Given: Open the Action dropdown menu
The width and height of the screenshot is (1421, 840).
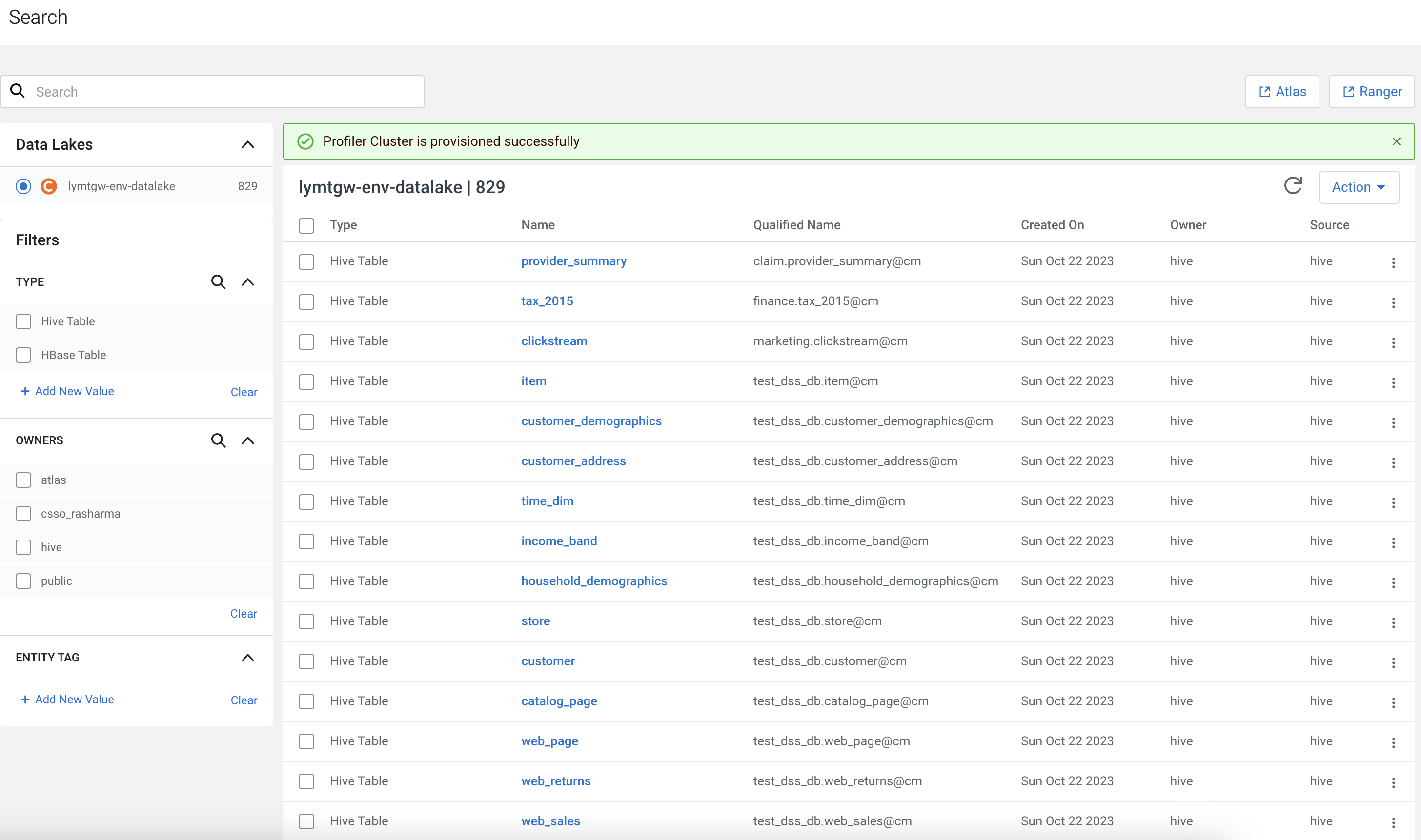Looking at the screenshot, I should coord(1358,187).
